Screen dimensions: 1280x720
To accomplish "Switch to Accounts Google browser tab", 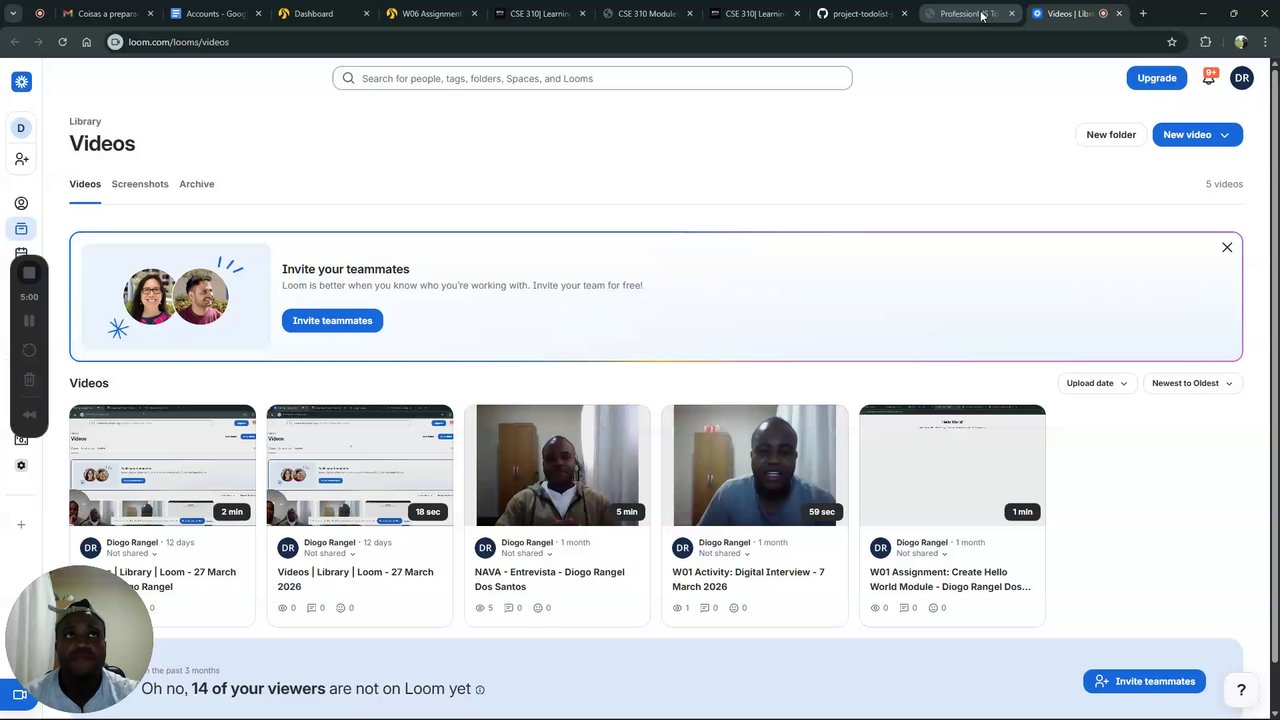I will click(x=215, y=14).
